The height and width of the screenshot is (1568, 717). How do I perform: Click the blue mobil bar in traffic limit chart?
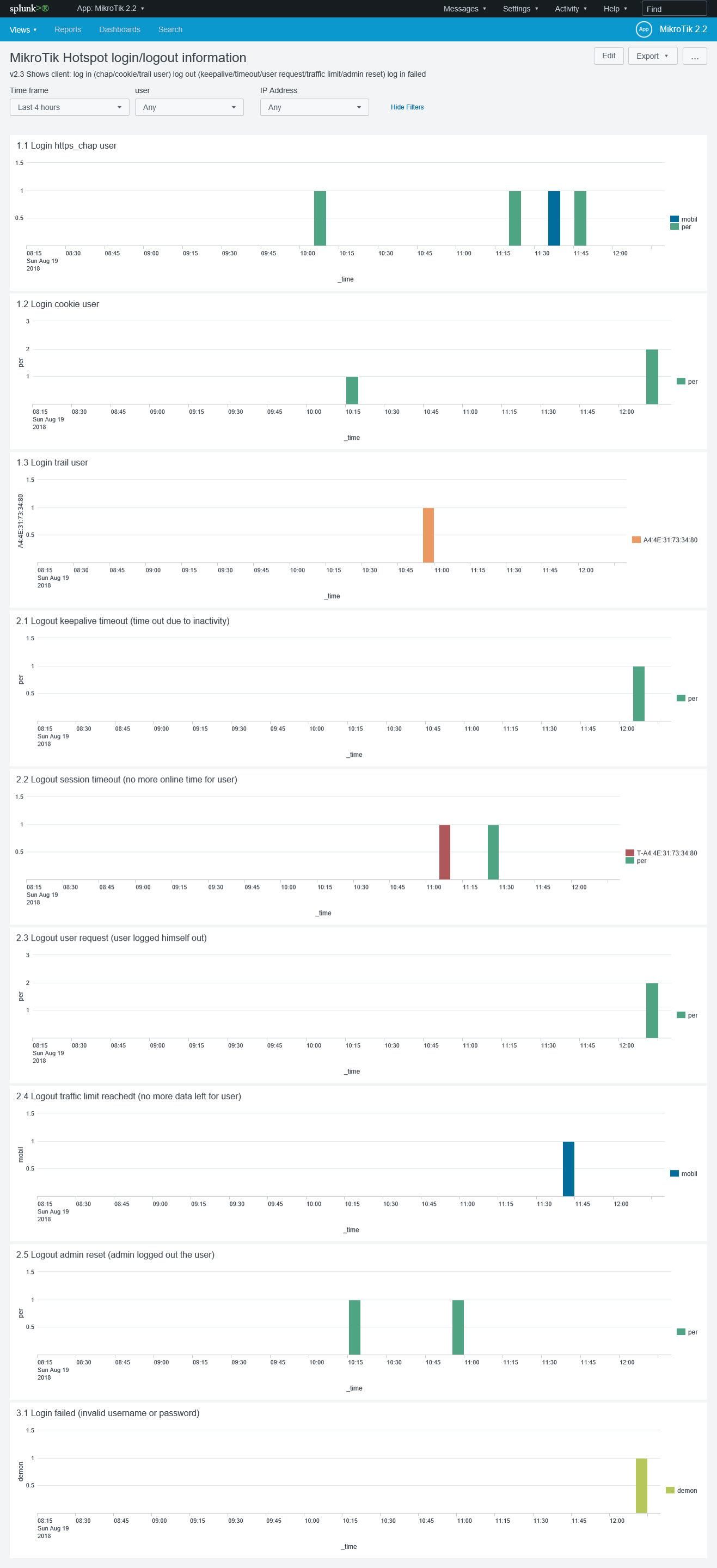(x=568, y=1169)
